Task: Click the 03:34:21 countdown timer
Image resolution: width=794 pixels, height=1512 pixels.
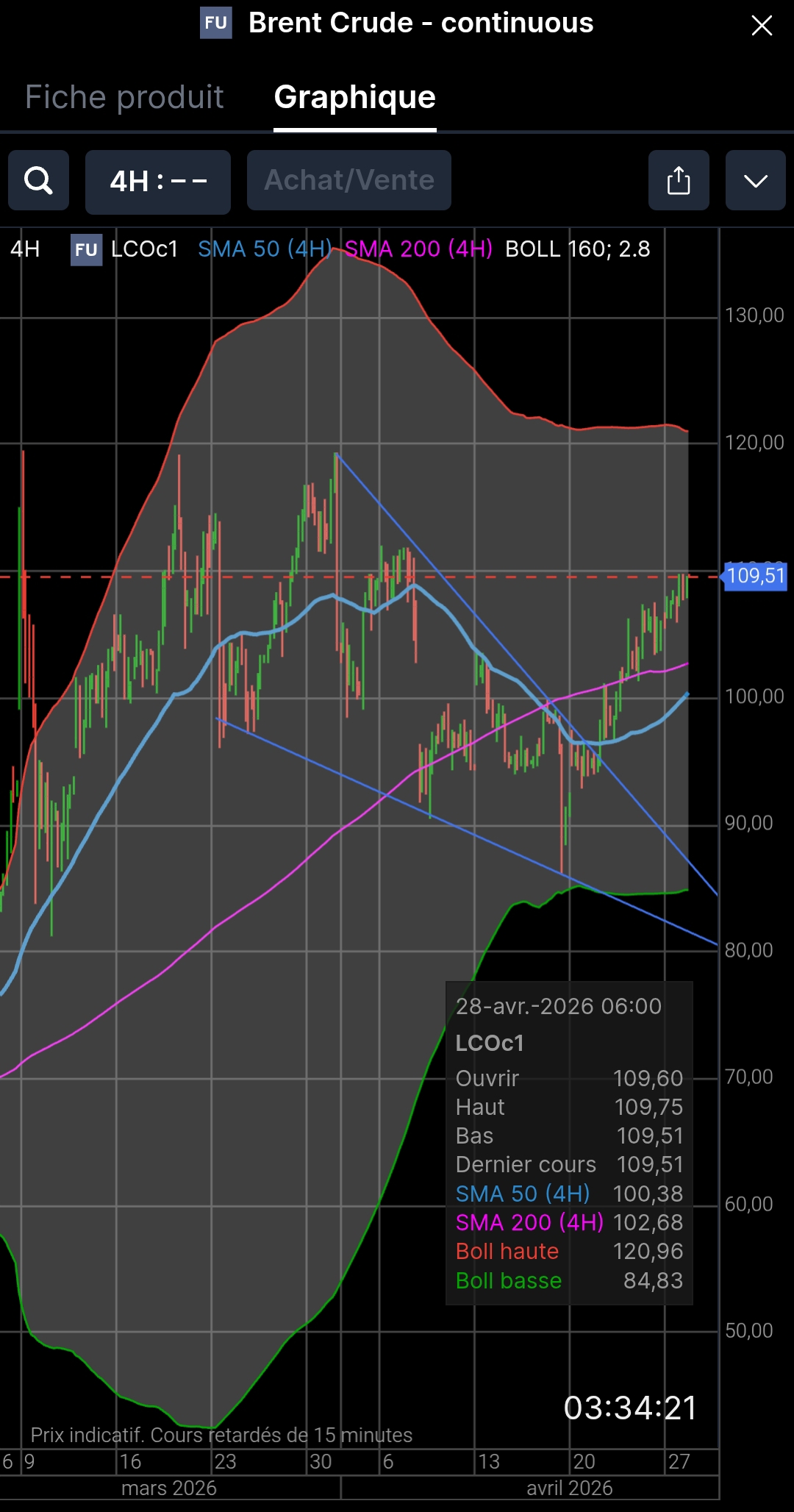Action: 630,1408
